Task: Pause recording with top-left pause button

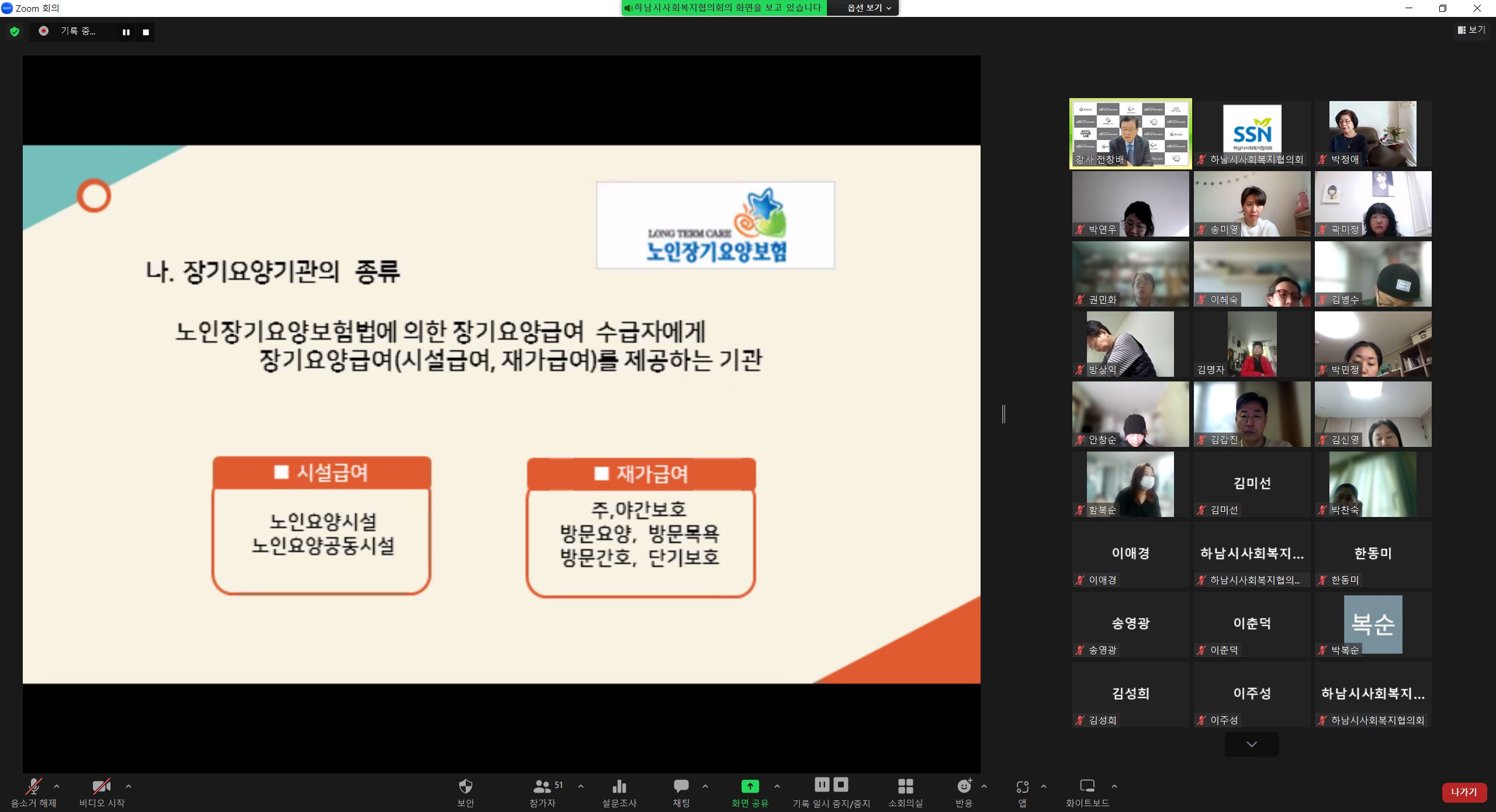Action: (x=126, y=32)
